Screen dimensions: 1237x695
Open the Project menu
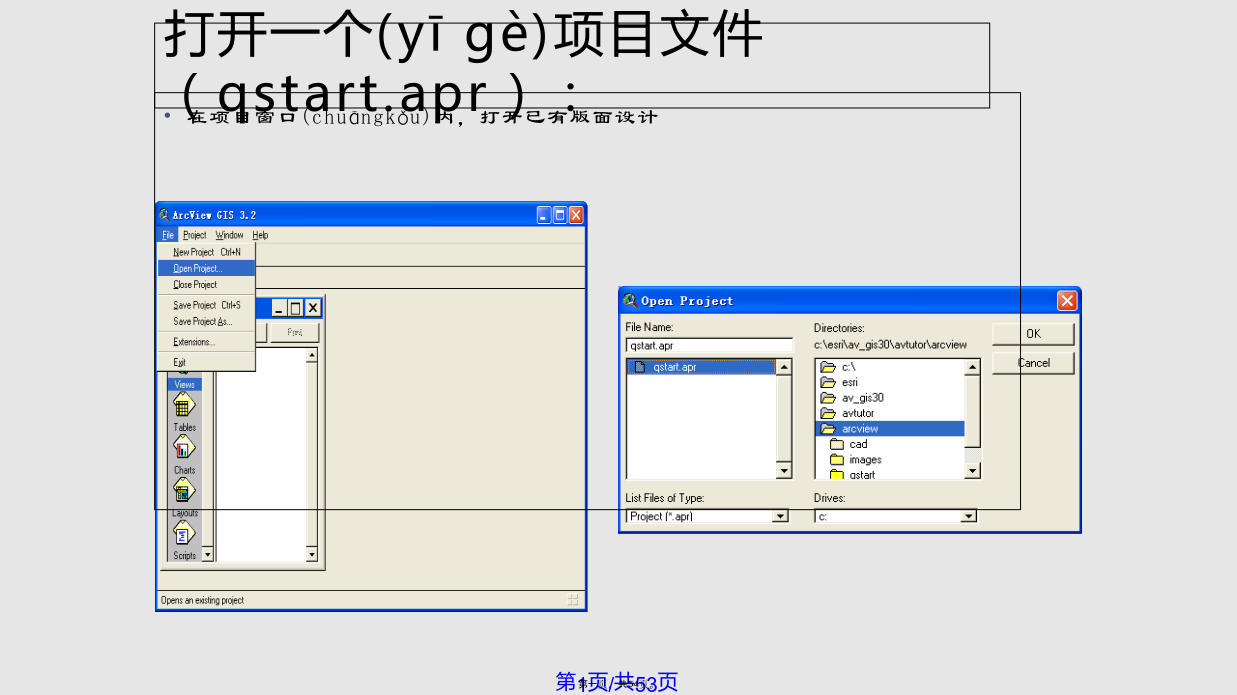pyautogui.click(x=194, y=235)
